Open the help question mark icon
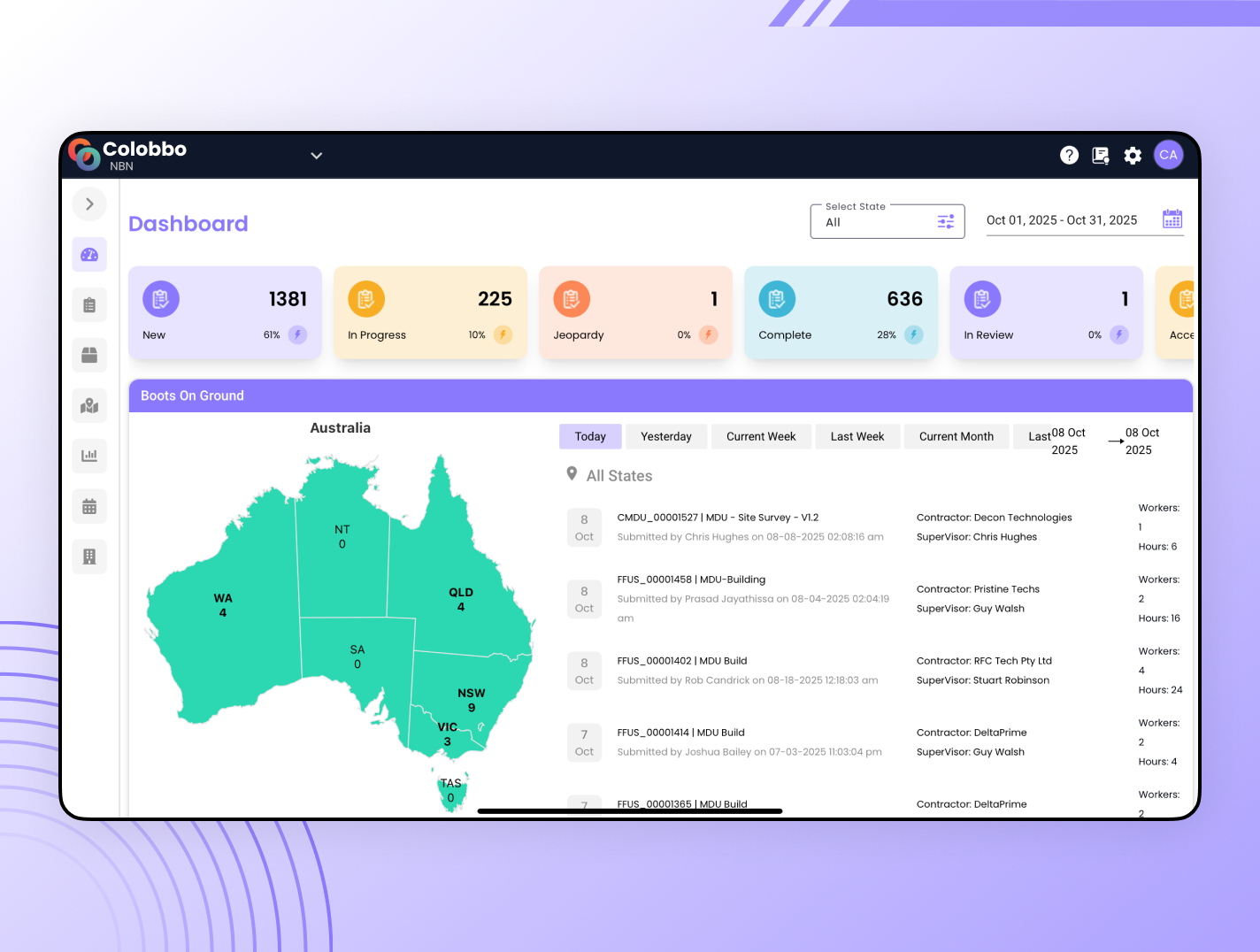The image size is (1260, 952). tap(1069, 155)
